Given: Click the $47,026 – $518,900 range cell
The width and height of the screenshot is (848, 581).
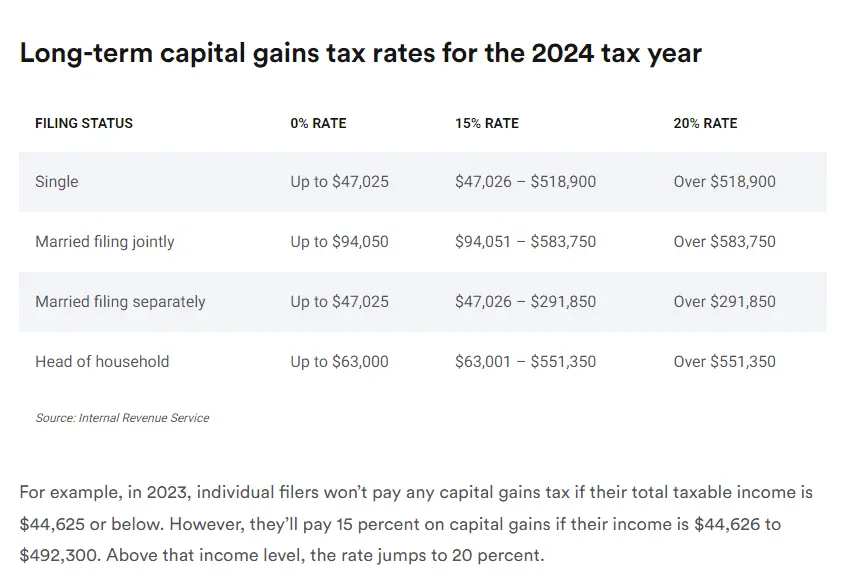Looking at the screenshot, I should [525, 182].
